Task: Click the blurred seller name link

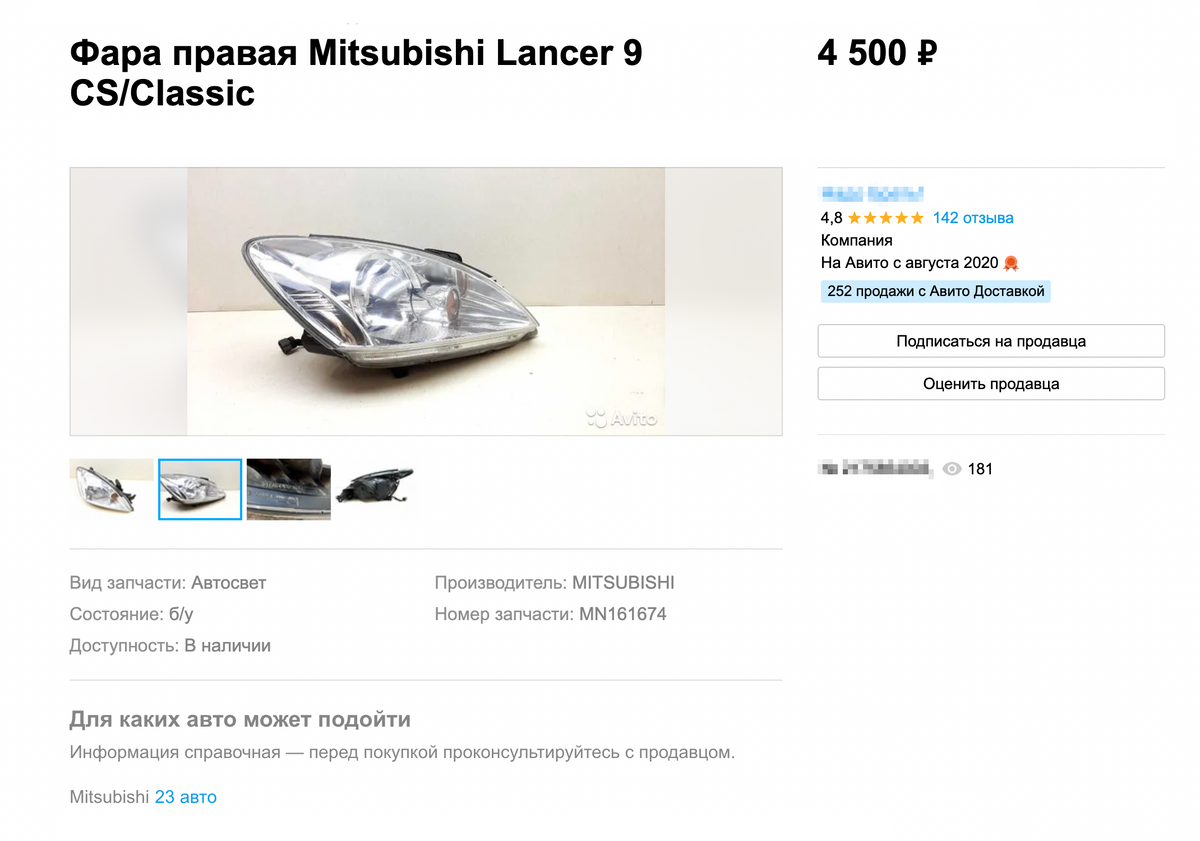Action: pos(871,193)
